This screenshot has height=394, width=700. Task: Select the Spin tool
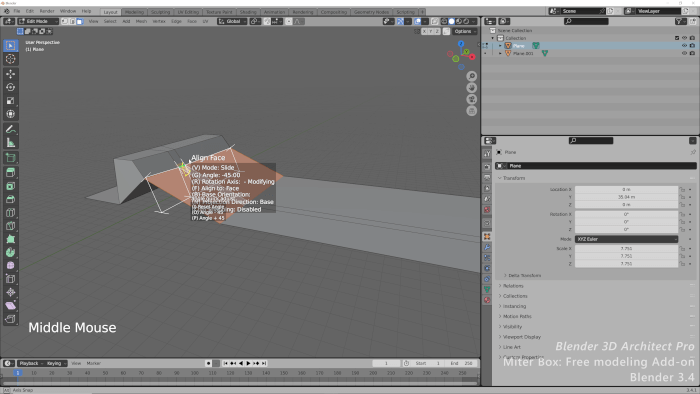click(11, 253)
